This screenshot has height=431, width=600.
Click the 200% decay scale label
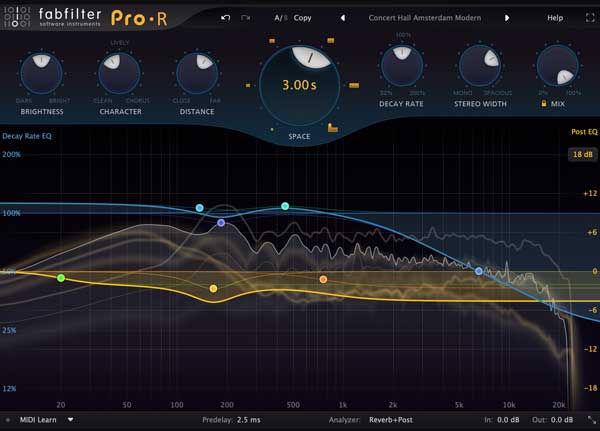click(x=11, y=155)
